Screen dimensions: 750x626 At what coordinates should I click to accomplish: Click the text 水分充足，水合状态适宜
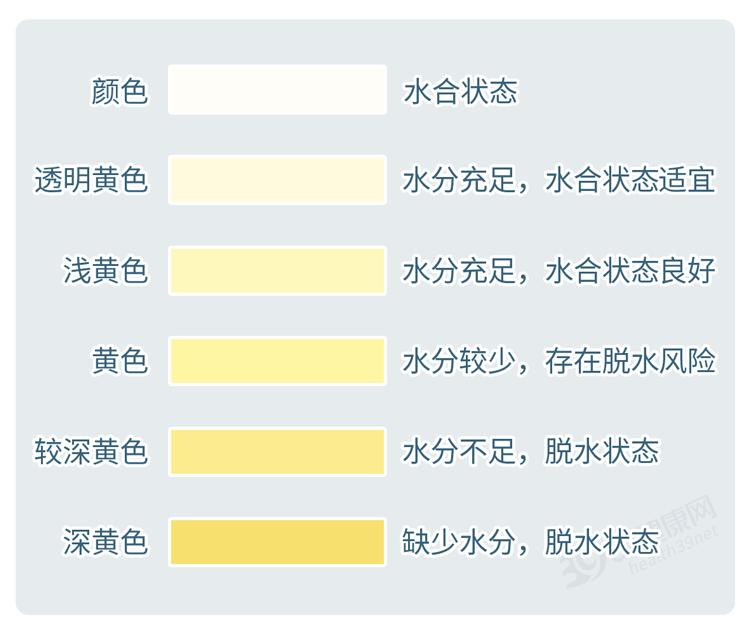coord(559,181)
